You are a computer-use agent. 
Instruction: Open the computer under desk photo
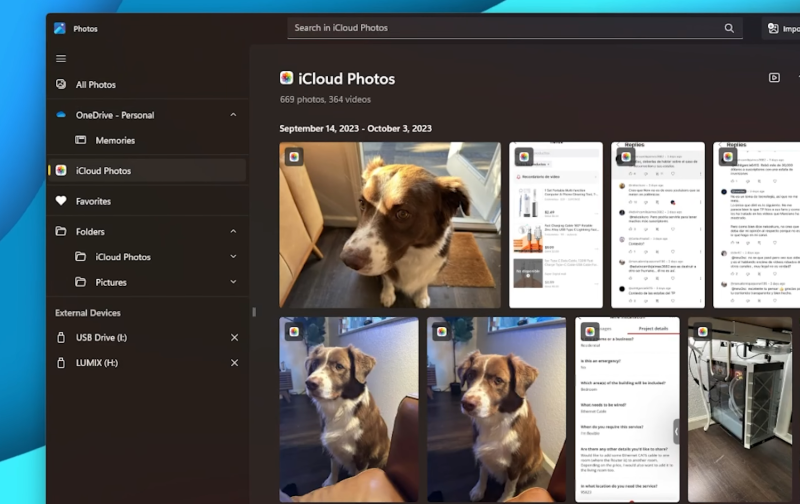[740, 410]
